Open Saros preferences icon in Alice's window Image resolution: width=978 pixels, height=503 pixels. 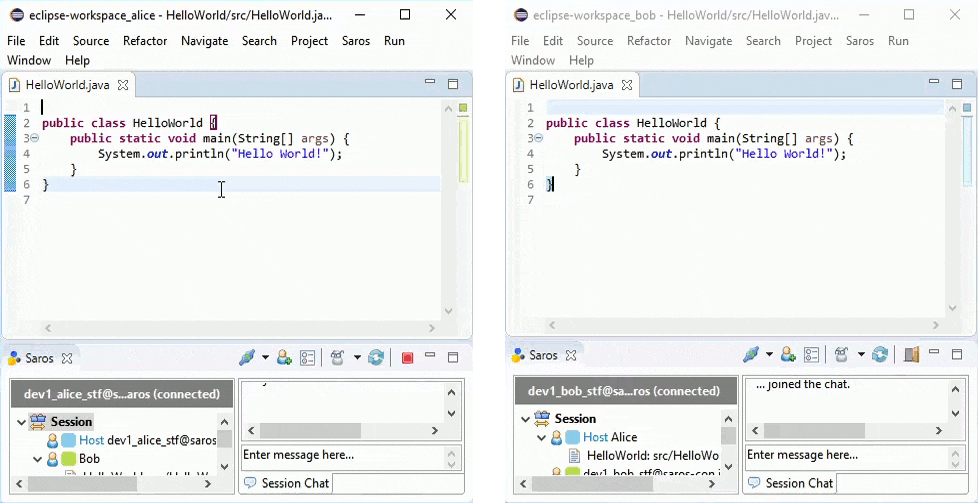[307, 358]
